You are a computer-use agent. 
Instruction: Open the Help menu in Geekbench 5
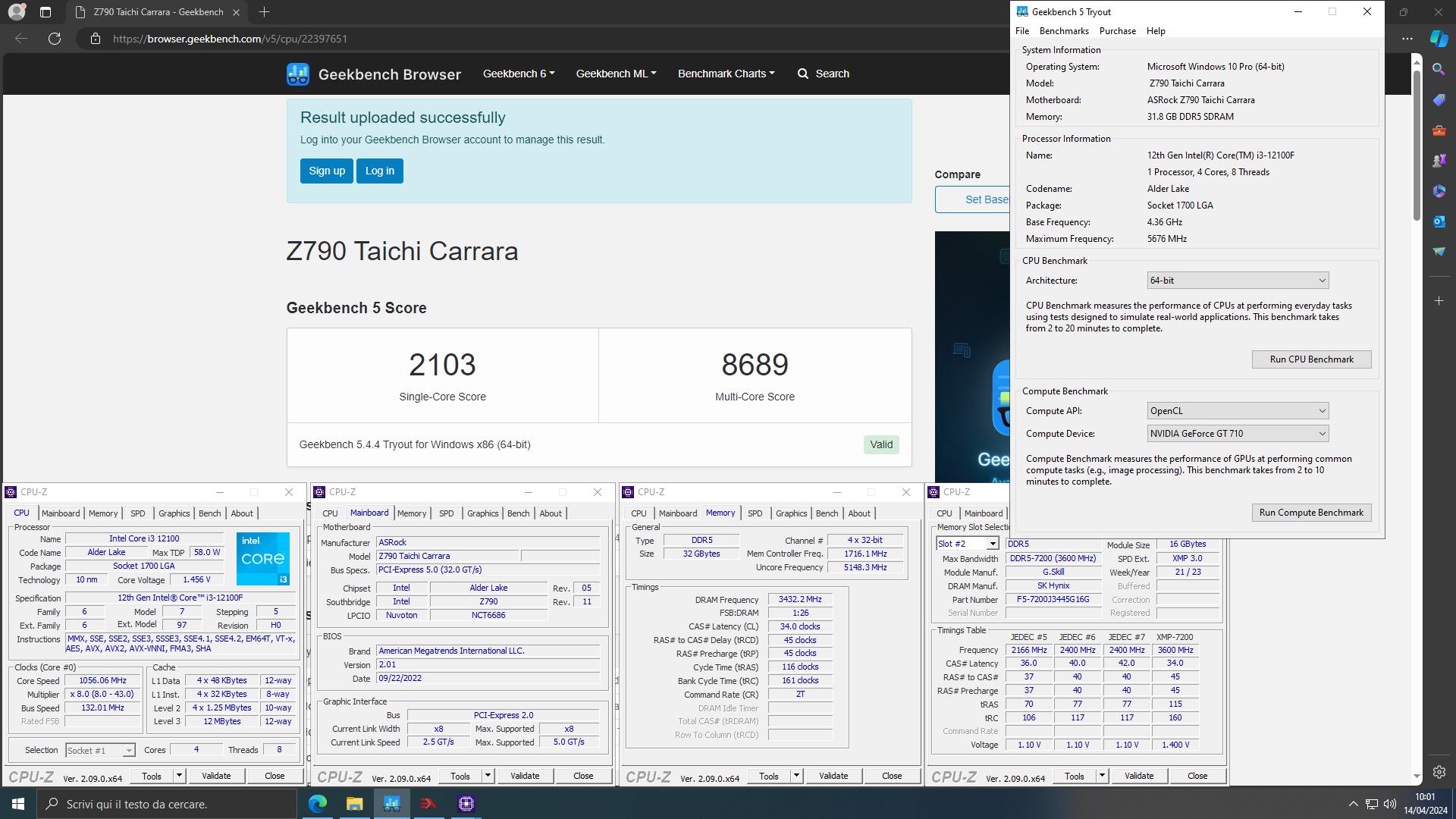[1156, 31]
